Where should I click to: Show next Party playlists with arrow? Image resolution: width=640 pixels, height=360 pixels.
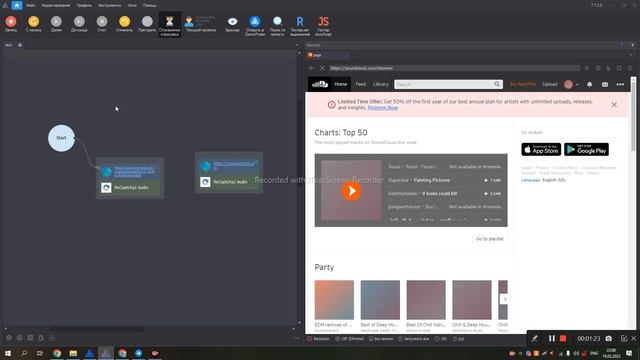pyautogui.click(x=504, y=299)
